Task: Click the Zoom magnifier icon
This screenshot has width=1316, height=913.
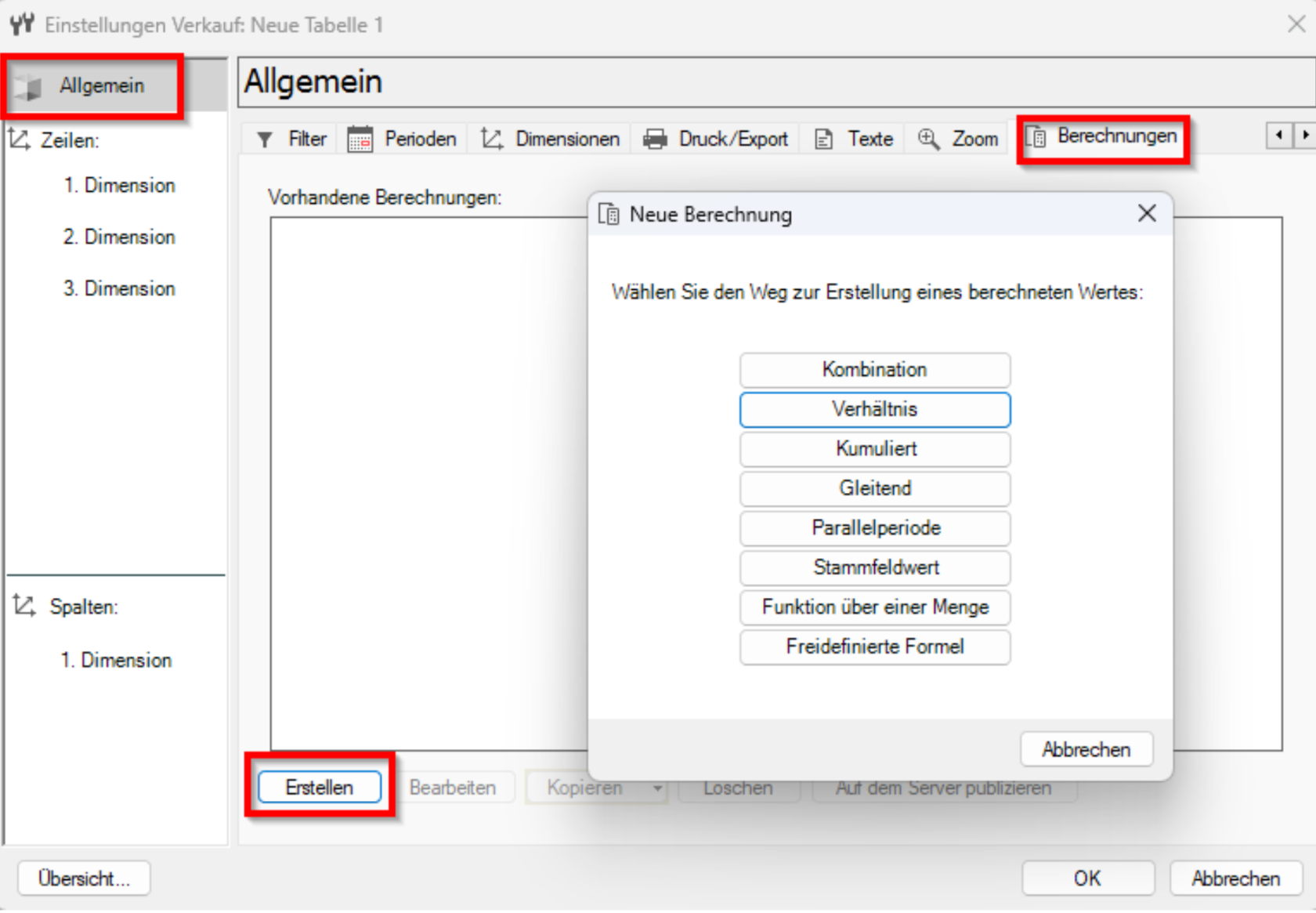Action: point(929,139)
